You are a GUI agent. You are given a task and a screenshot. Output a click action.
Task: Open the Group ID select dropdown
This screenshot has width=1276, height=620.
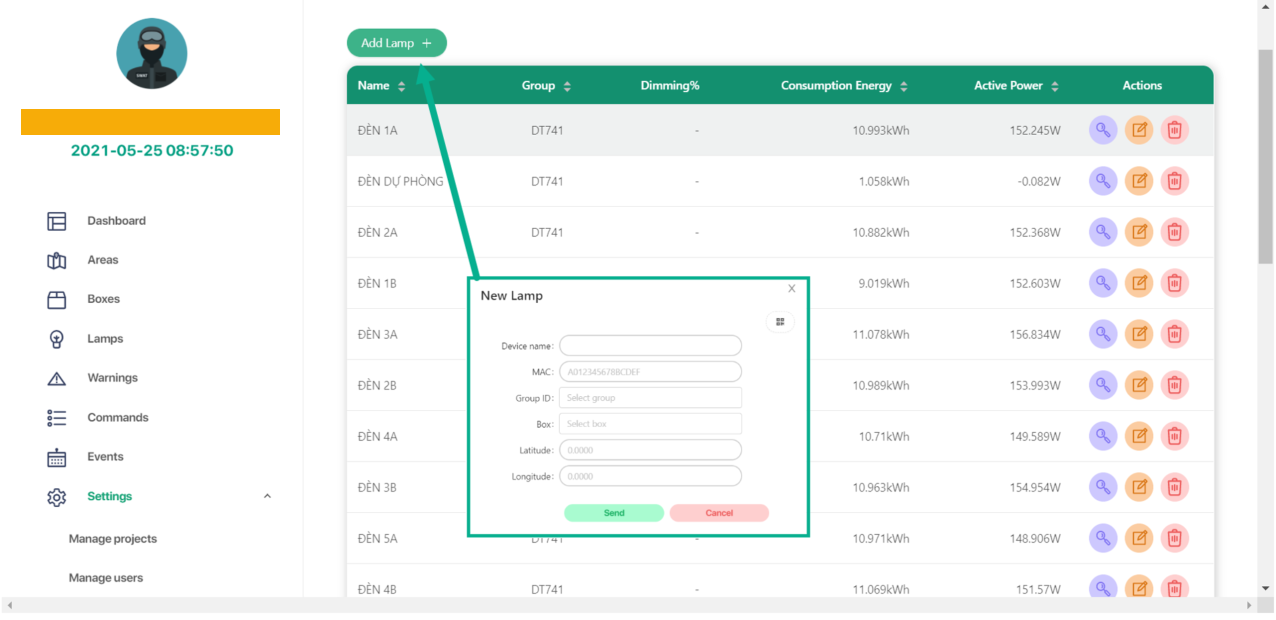650,398
